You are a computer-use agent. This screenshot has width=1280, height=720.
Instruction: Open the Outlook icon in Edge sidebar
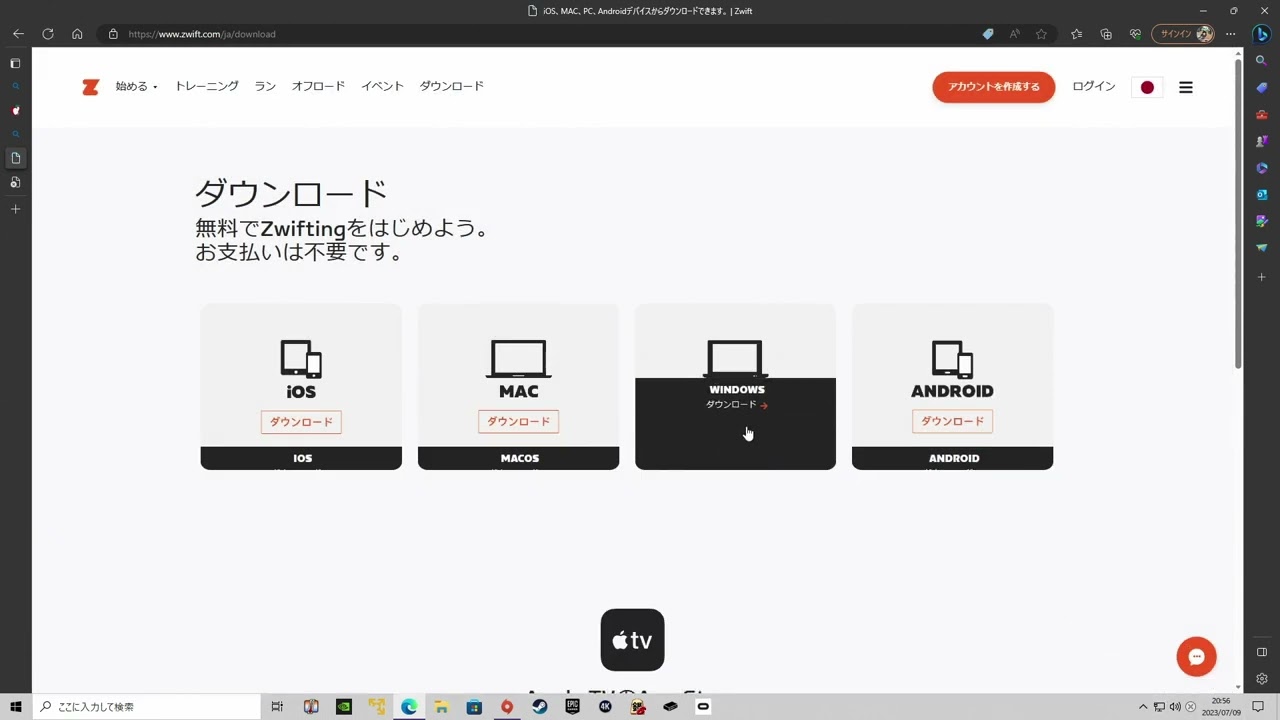pos(1262,194)
